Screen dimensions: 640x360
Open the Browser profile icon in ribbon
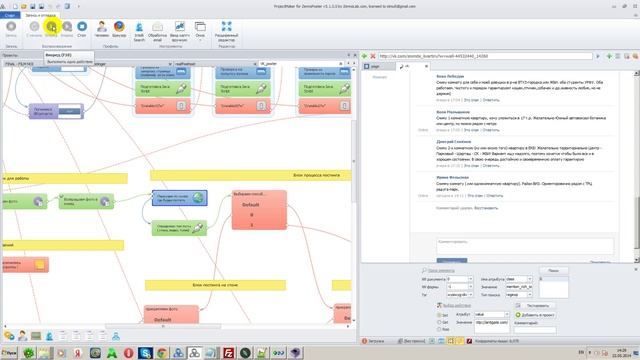(119, 29)
